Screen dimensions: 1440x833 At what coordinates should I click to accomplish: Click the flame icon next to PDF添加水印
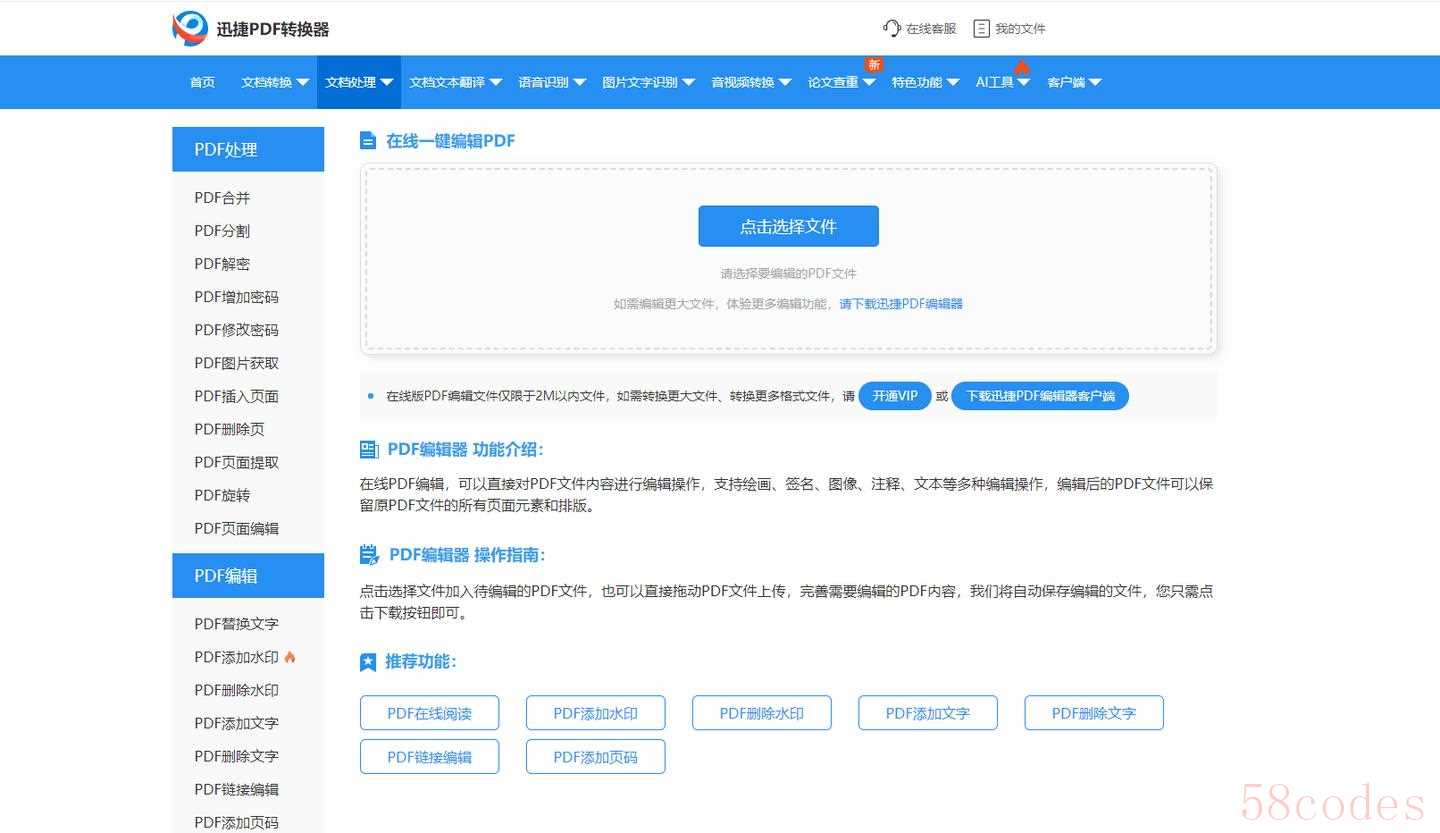pyautogui.click(x=290, y=657)
